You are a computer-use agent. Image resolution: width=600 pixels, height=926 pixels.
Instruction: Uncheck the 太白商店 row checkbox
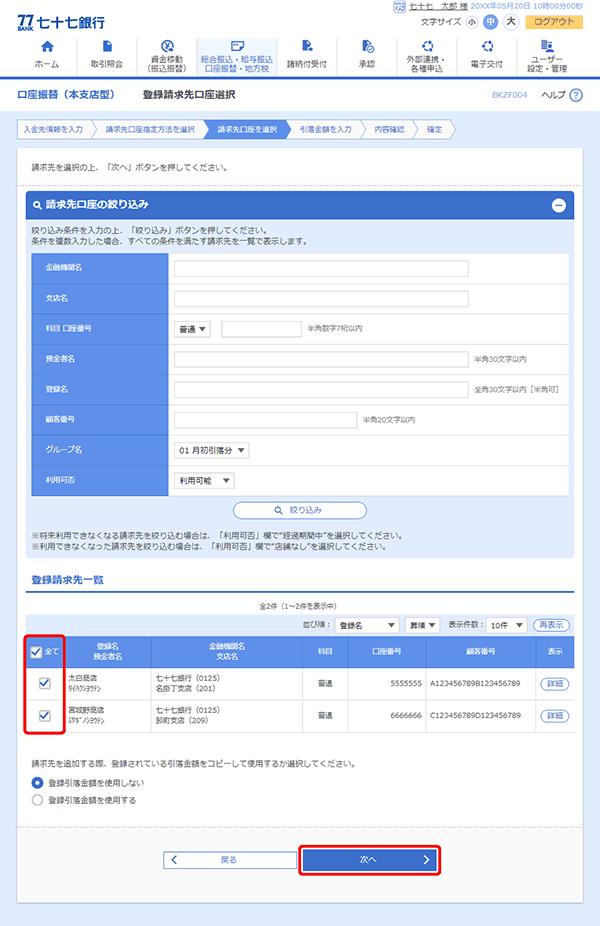click(44, 683)
